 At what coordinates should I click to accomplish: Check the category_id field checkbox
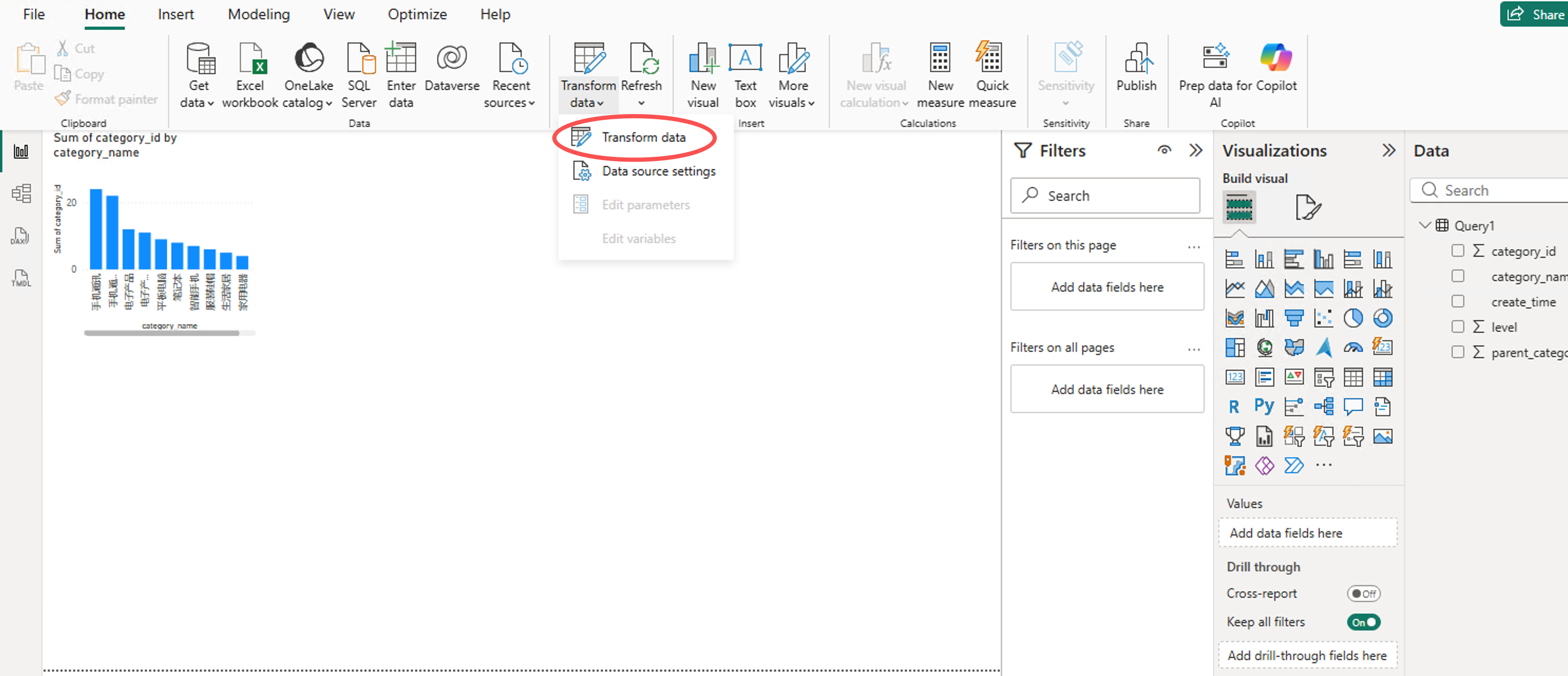(1457, 250)
